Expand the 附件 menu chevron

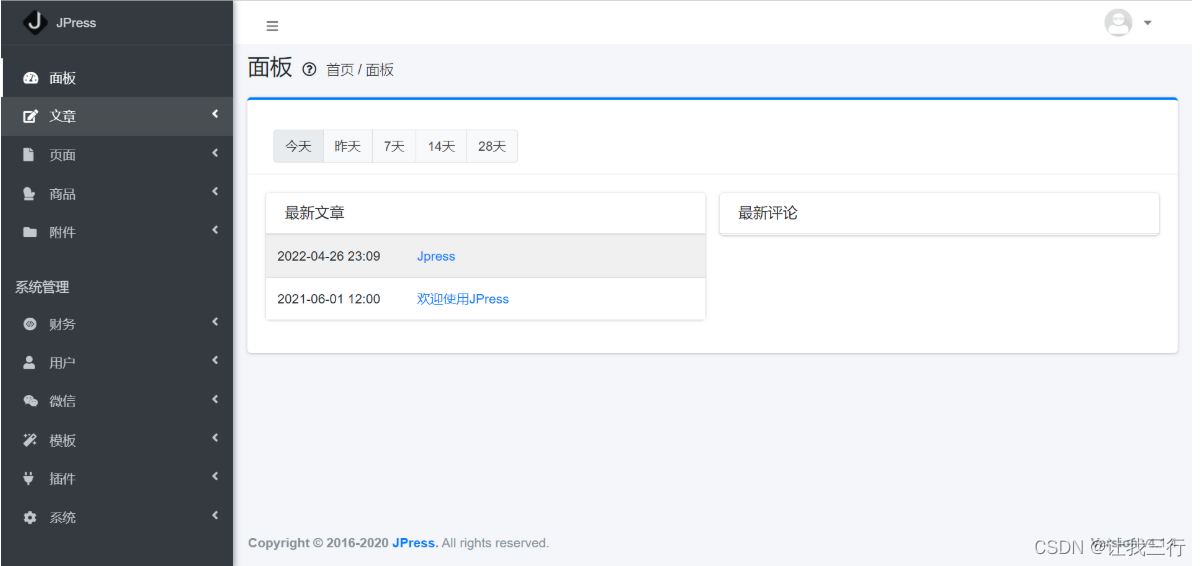215,231
